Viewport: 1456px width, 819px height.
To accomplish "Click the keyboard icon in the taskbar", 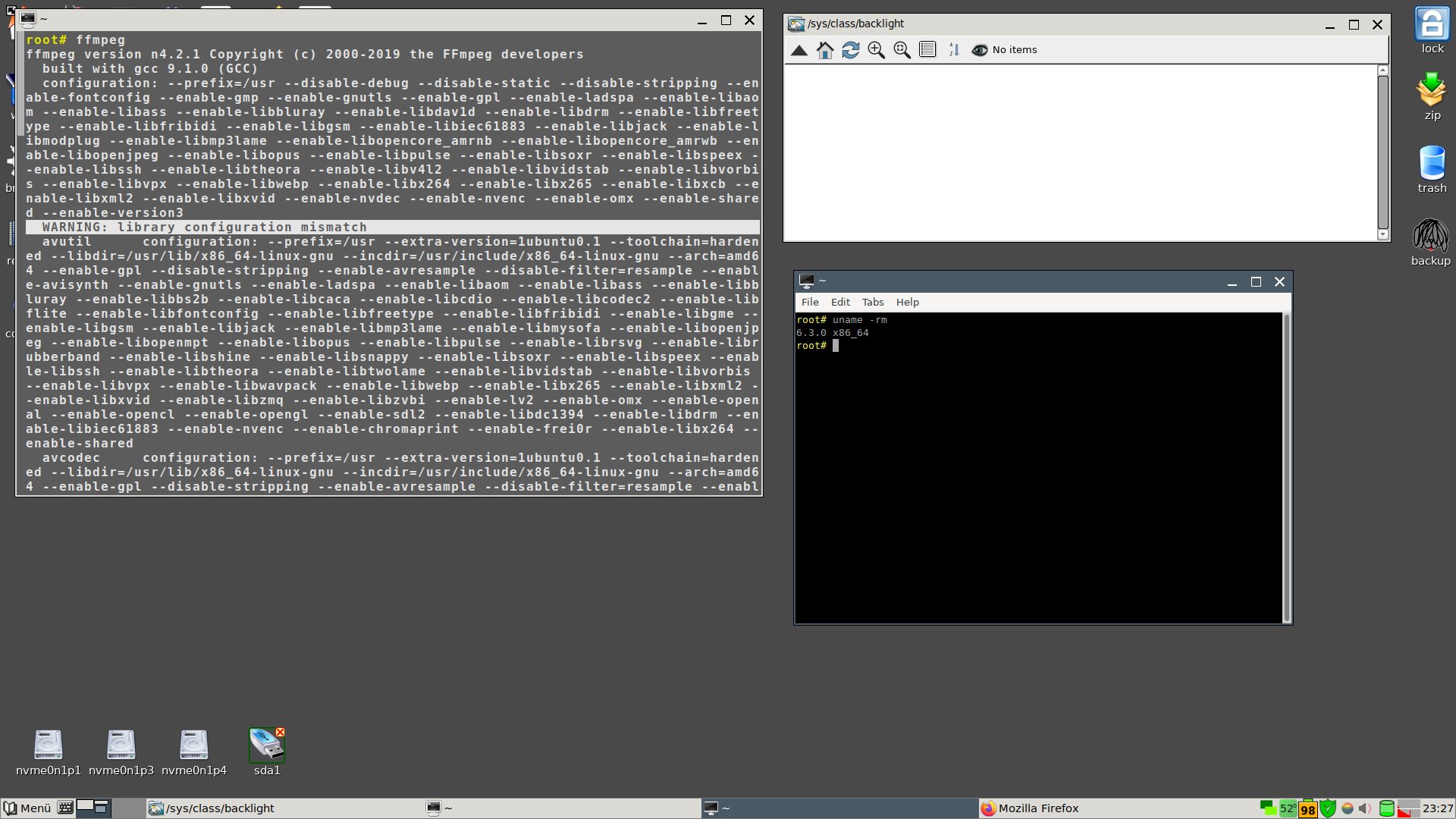I will pos(65,808).
